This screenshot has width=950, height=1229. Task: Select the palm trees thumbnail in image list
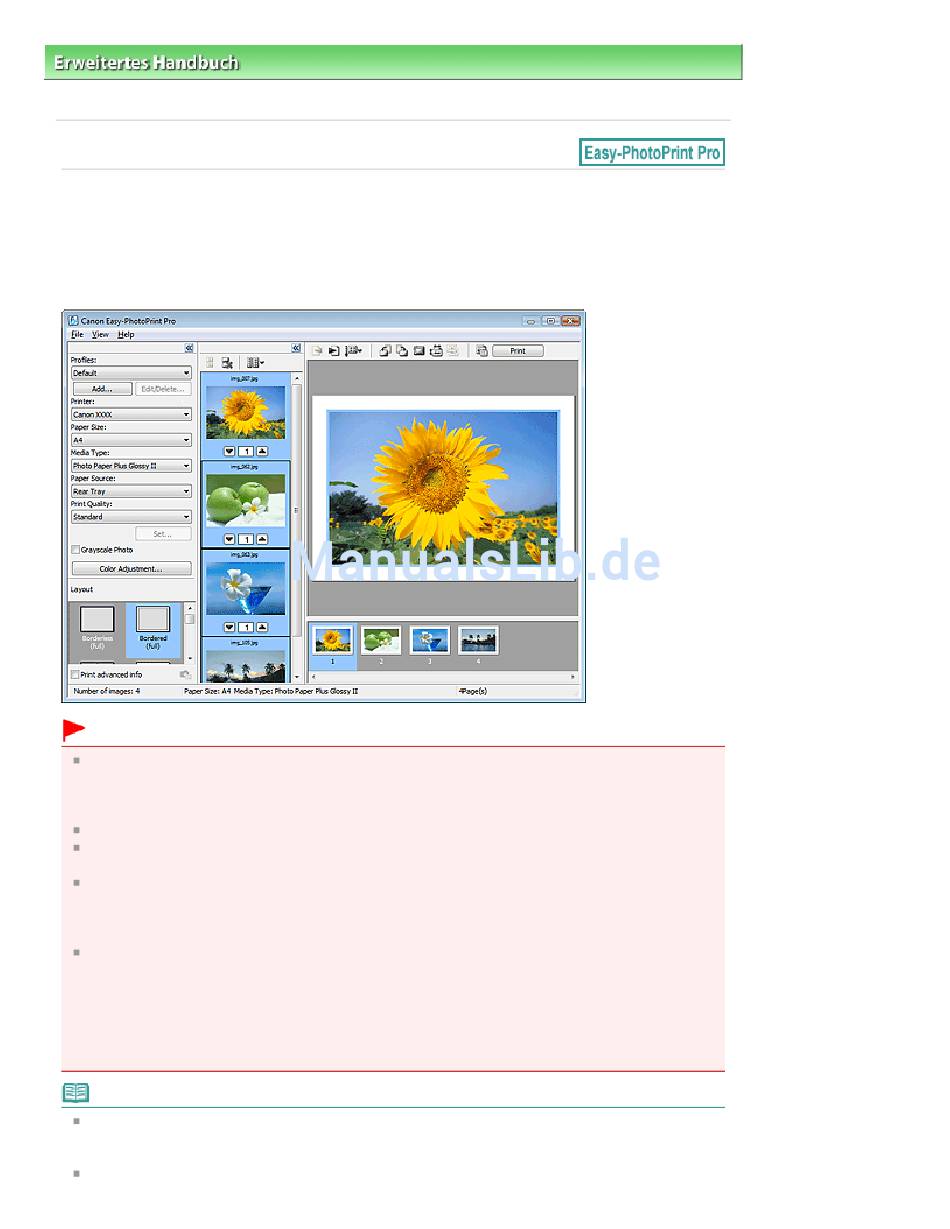tap(245, 666)
